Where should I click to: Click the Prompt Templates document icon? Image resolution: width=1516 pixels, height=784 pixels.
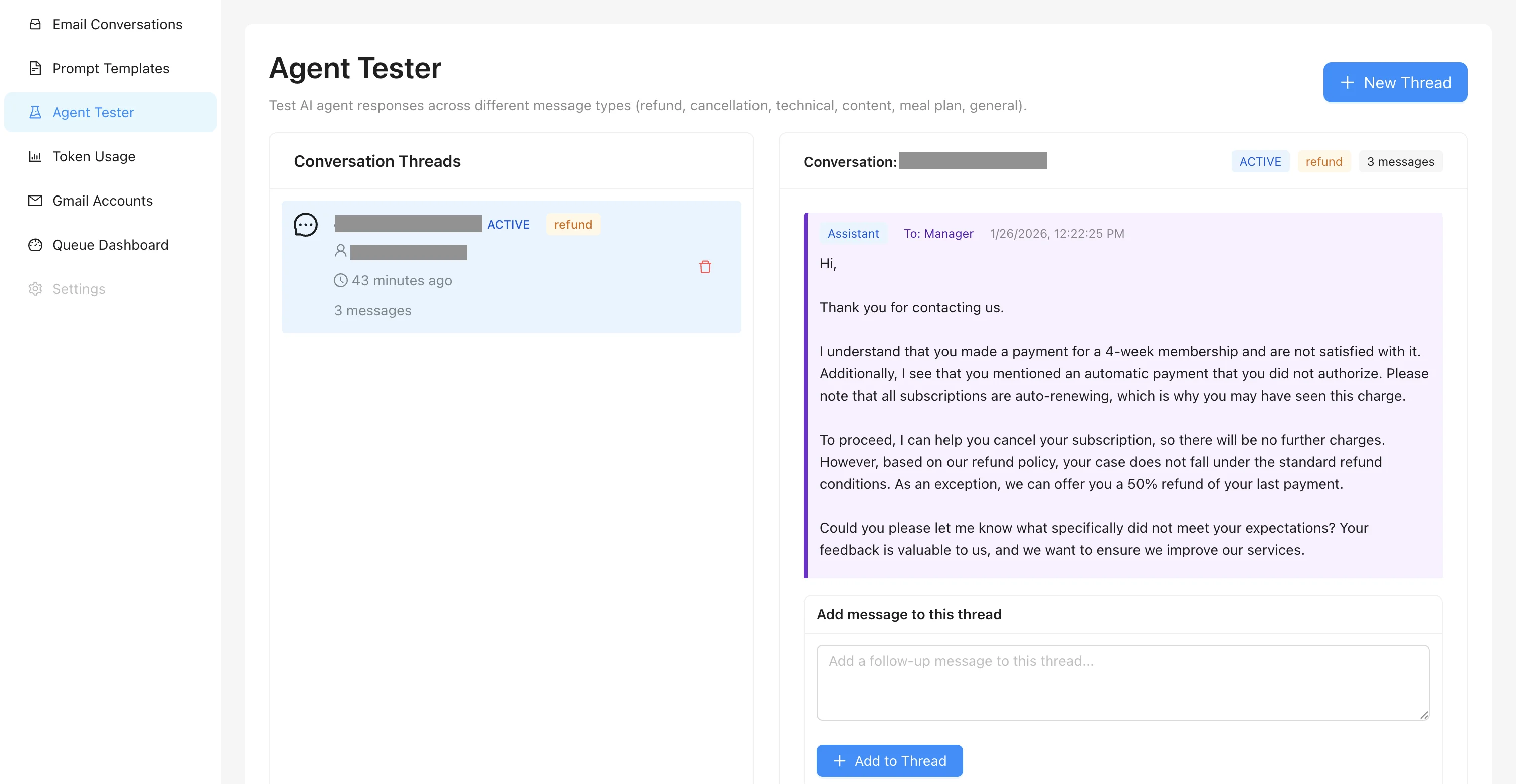[x=35, y=68]
